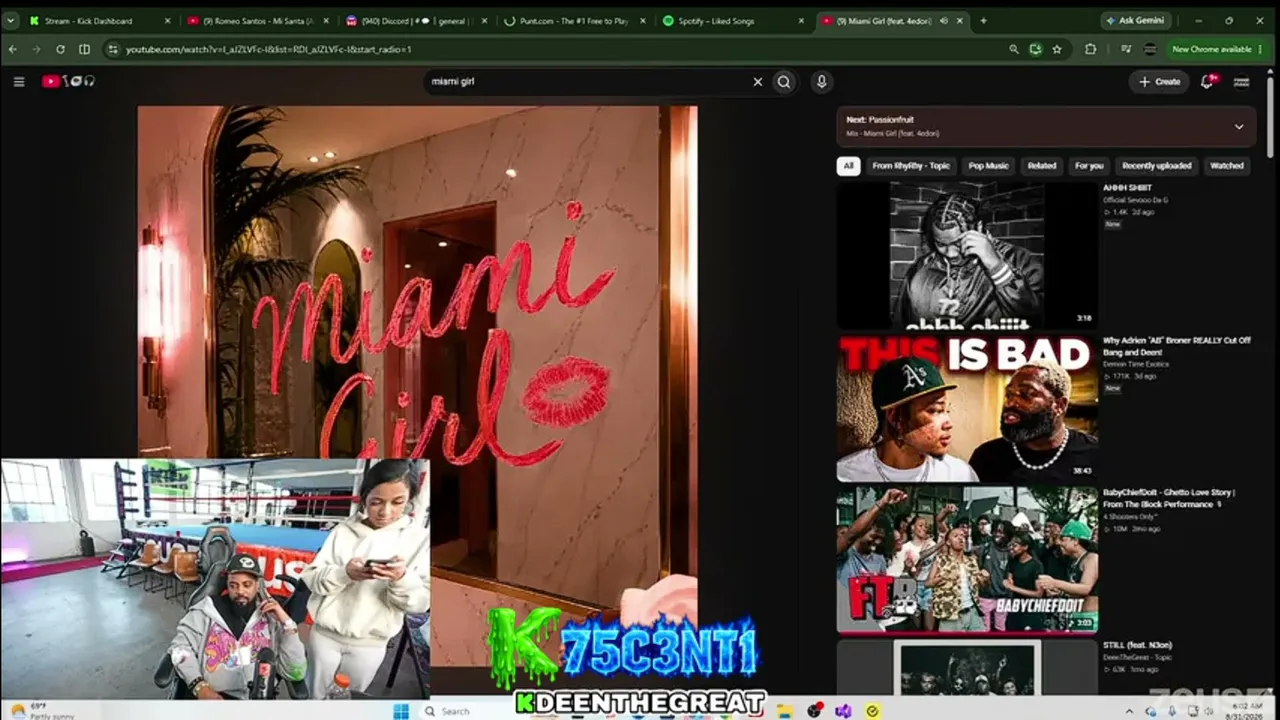Click the 'THIS IS BAD' video thumbnail

click(967, 409)
